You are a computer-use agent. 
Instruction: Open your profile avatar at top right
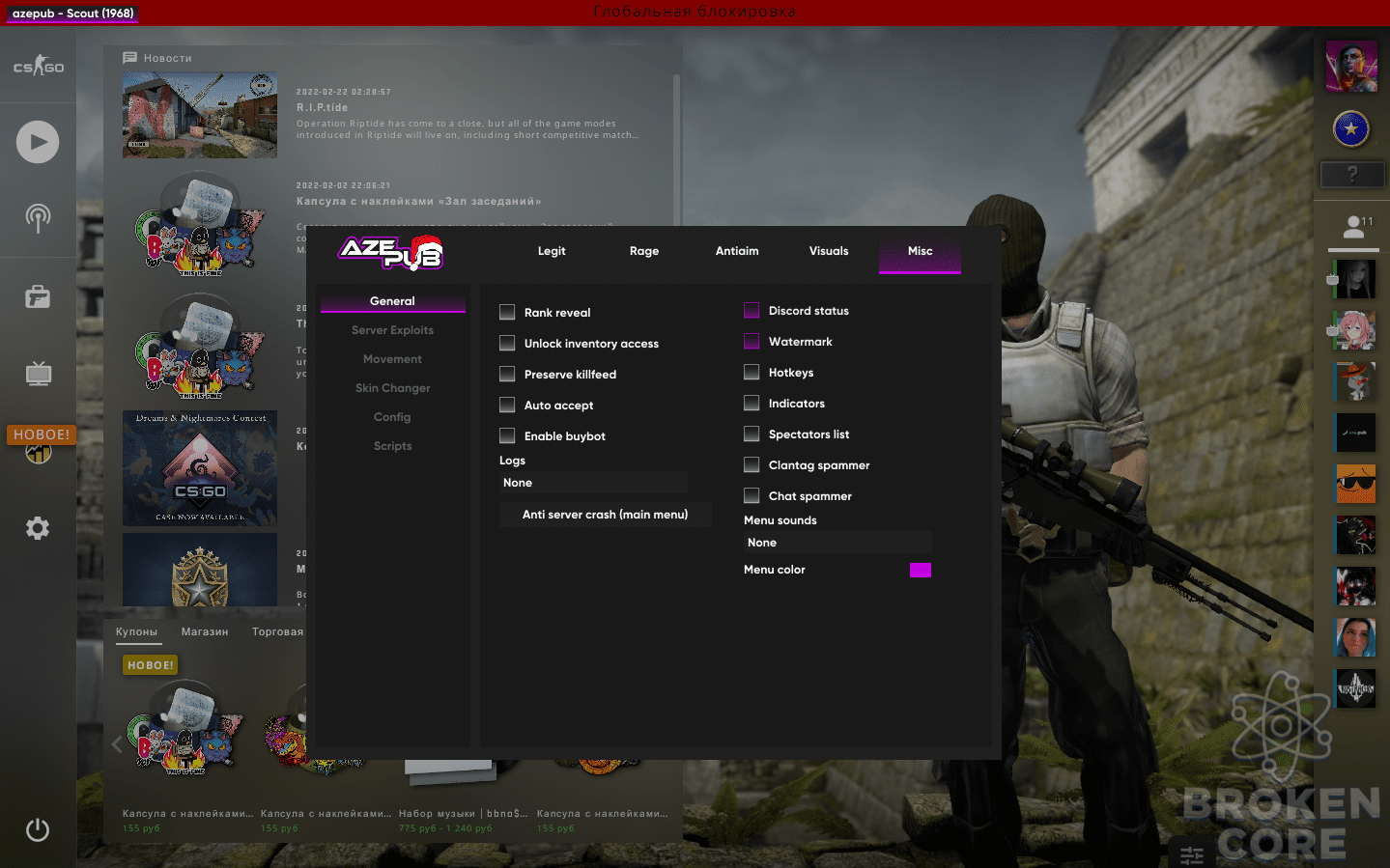pyautogui.click(x=1351, y=67)
